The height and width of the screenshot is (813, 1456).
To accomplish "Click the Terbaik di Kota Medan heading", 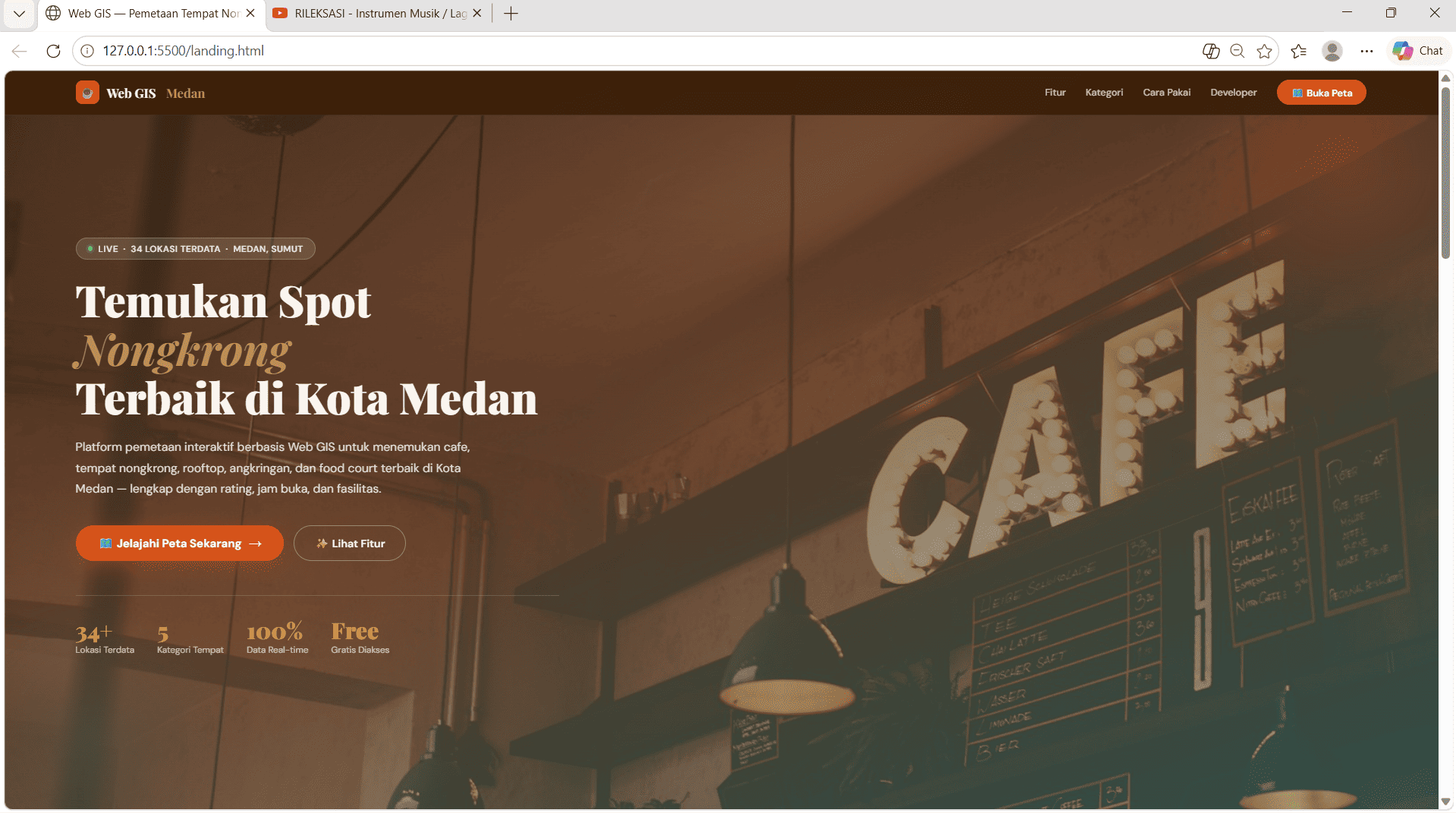I will pos(307,399).
